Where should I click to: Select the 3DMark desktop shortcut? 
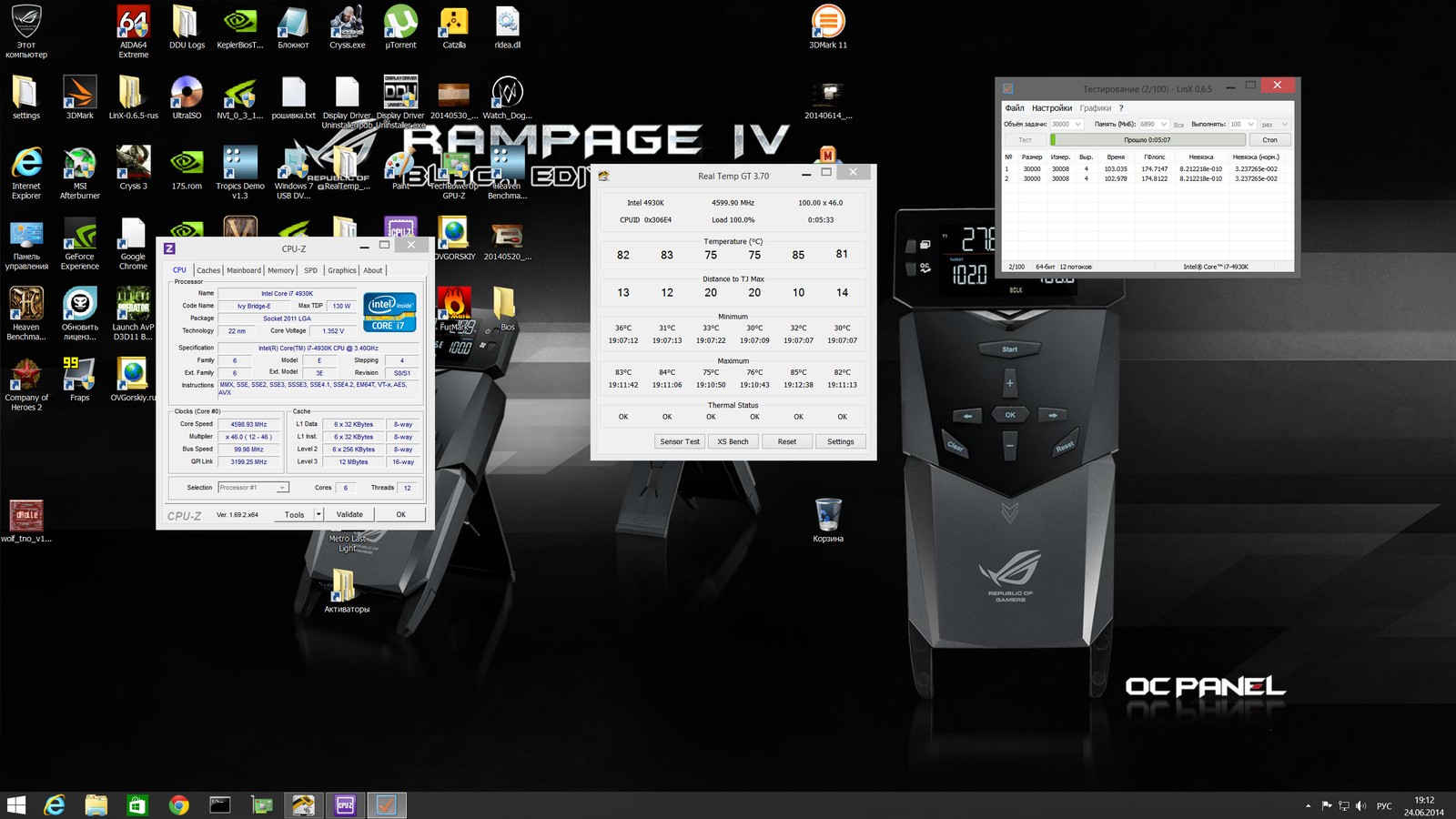click(x=80, y=98)
